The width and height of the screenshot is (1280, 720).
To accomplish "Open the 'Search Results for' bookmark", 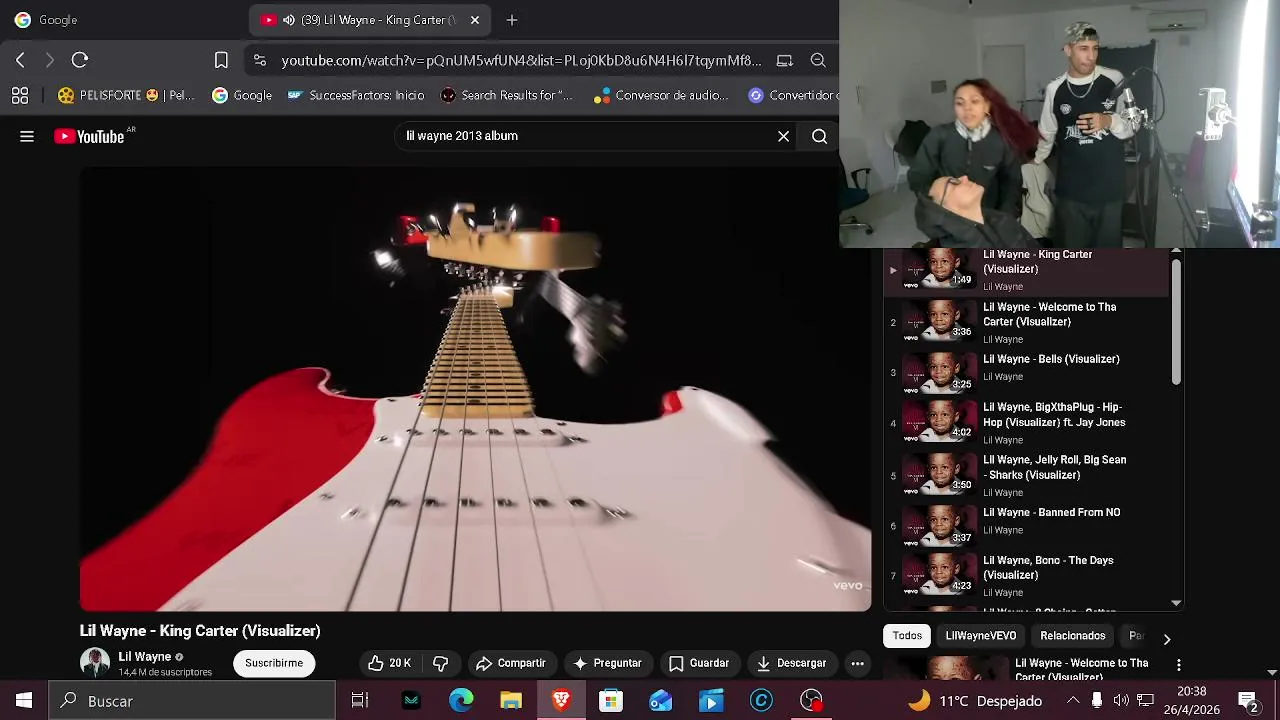I will tap(507, 95).
